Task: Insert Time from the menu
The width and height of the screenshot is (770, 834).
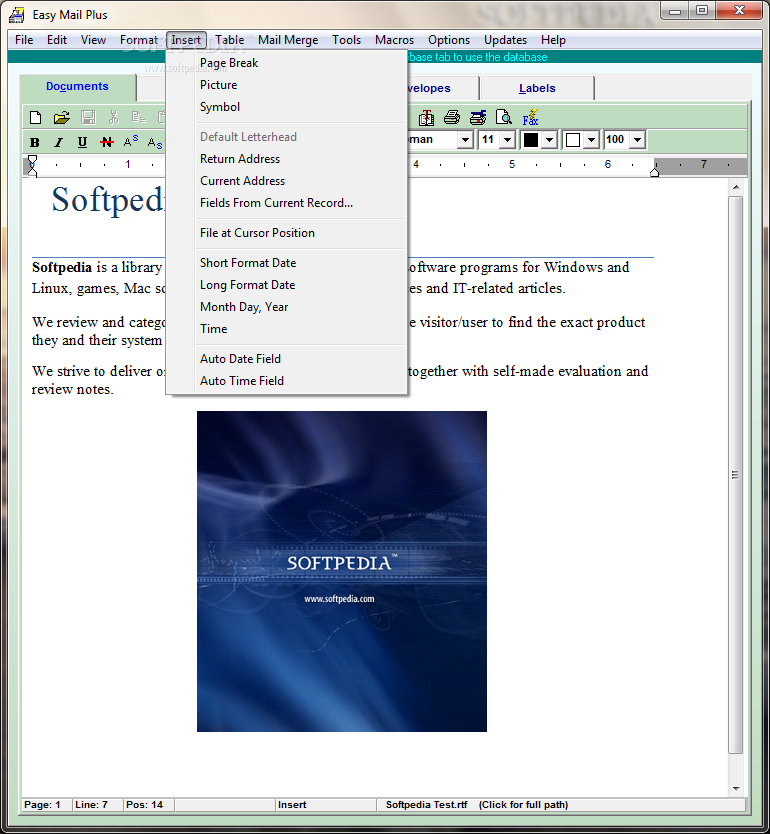Action: [287, 329]
